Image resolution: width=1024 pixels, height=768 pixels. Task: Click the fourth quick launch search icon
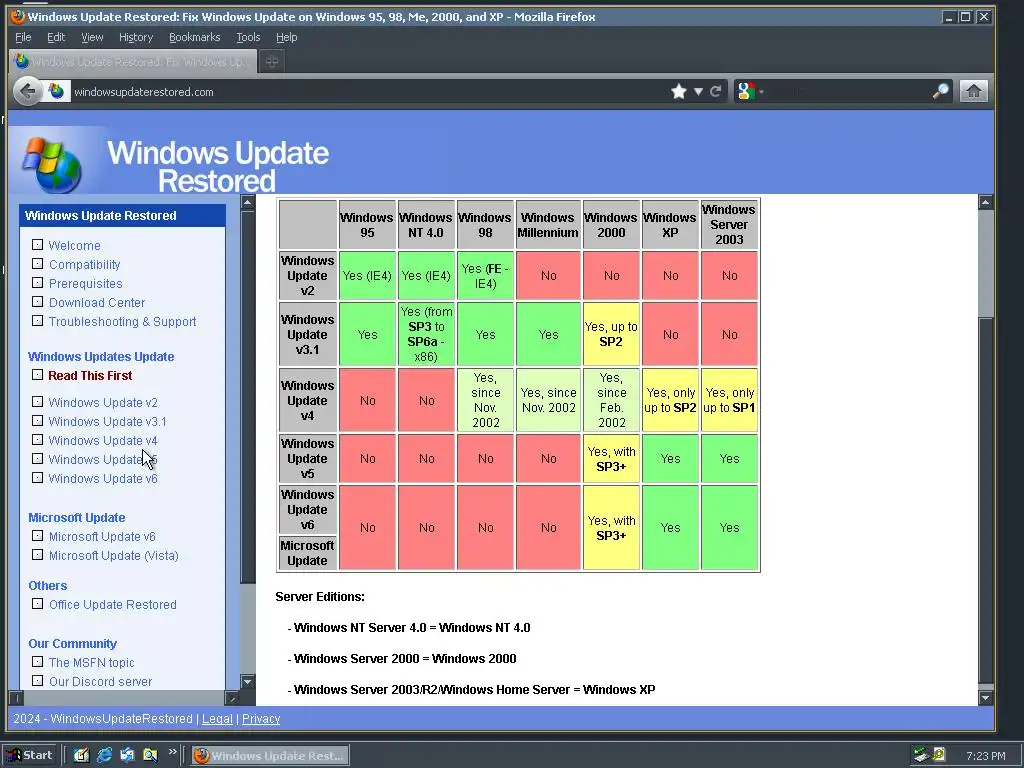(x=150, y=755)
